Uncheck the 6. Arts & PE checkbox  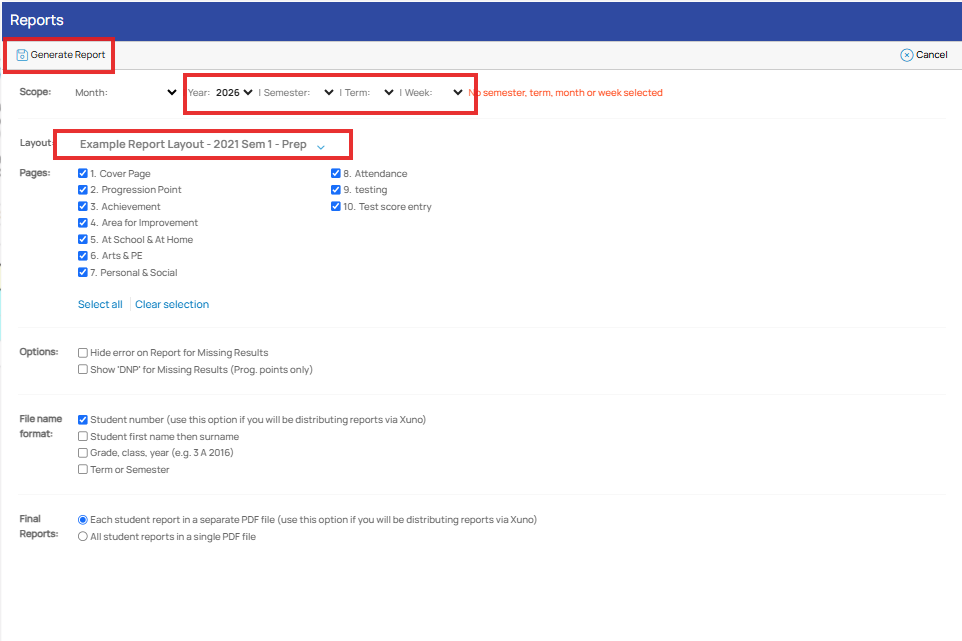coord(83,256)
